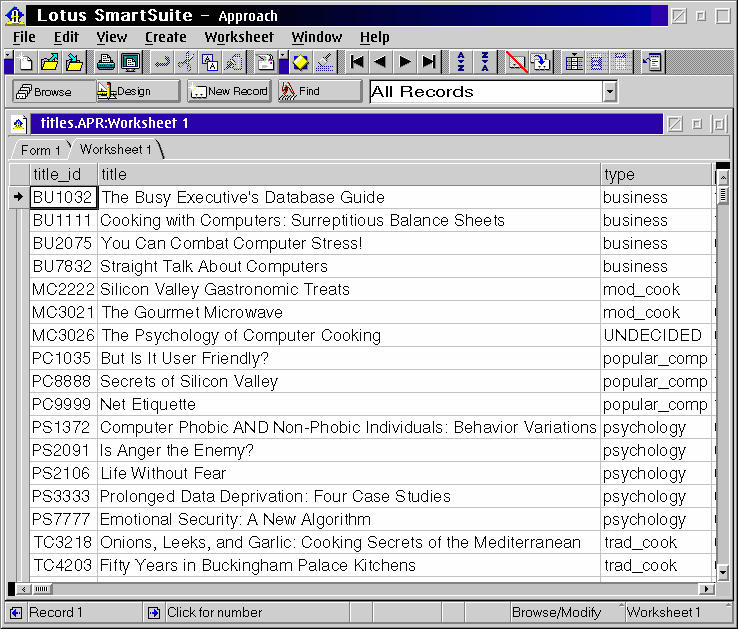Click status bar next record arrow icon
The height and width of the screenshot is (629, 738).
pyautogui.click(x=153, y=613)
